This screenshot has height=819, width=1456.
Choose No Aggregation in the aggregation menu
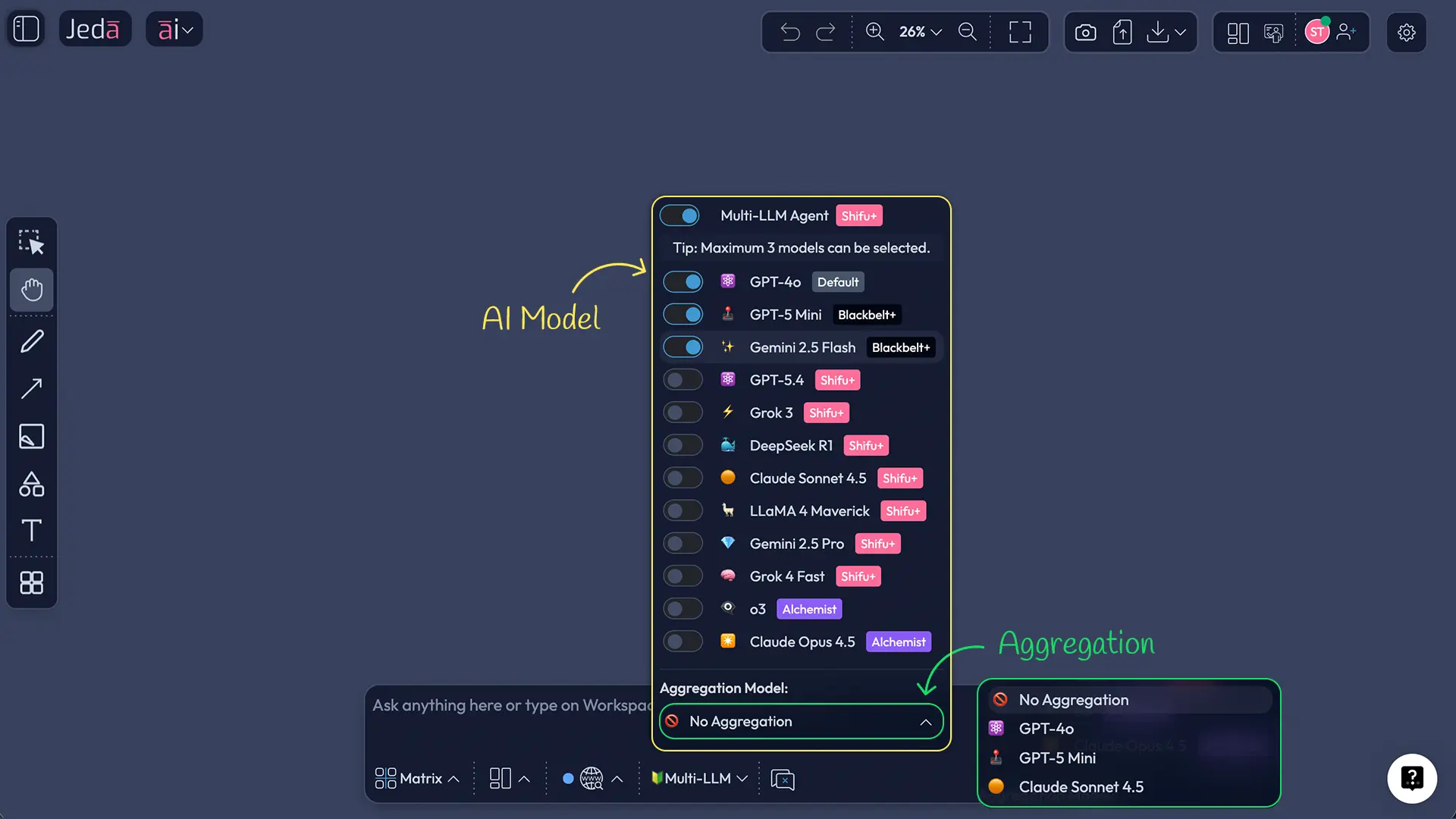(1074, 699)
